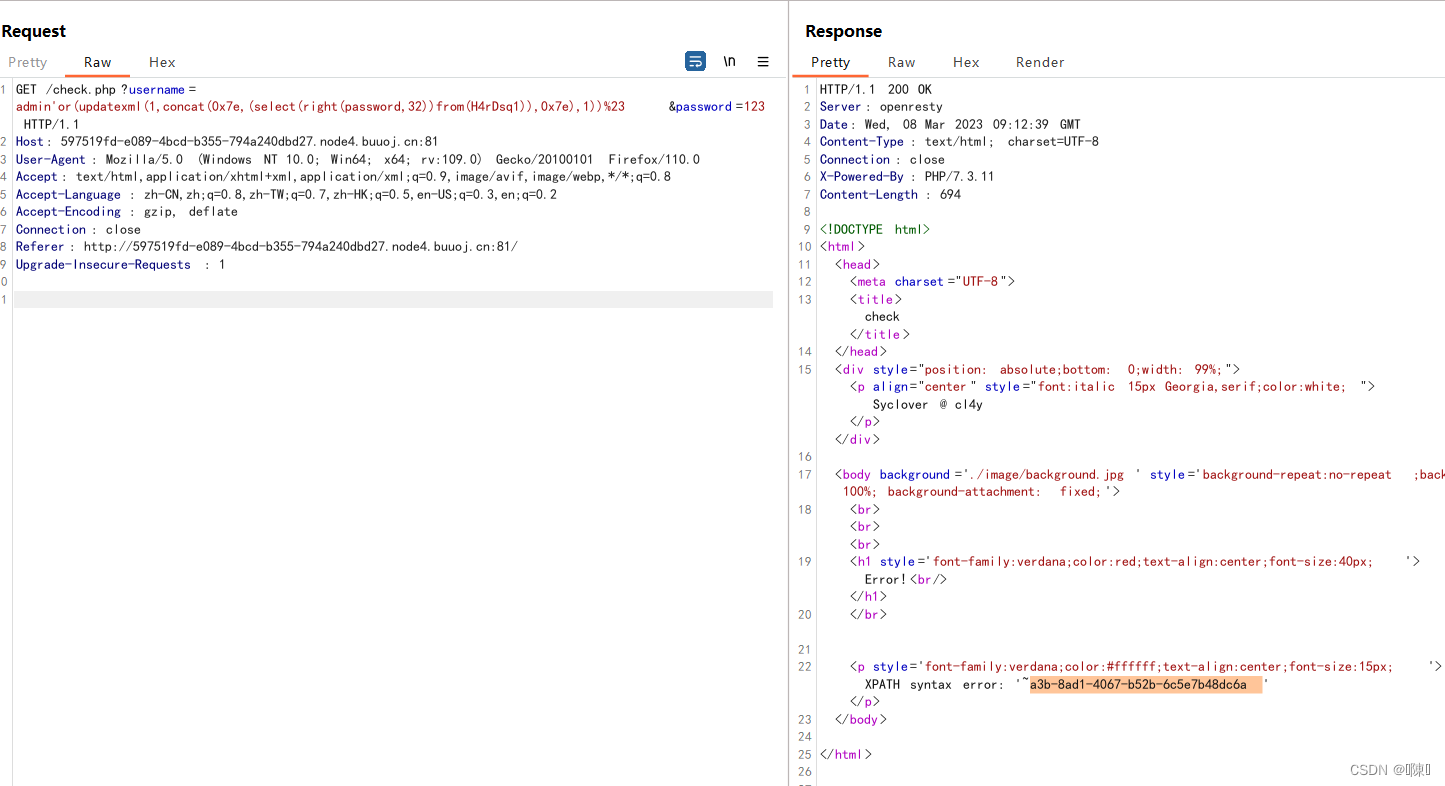This screenshot has width=1445, height=786.
Task: Open the Request Hex tab
Action: click(162, 62)
